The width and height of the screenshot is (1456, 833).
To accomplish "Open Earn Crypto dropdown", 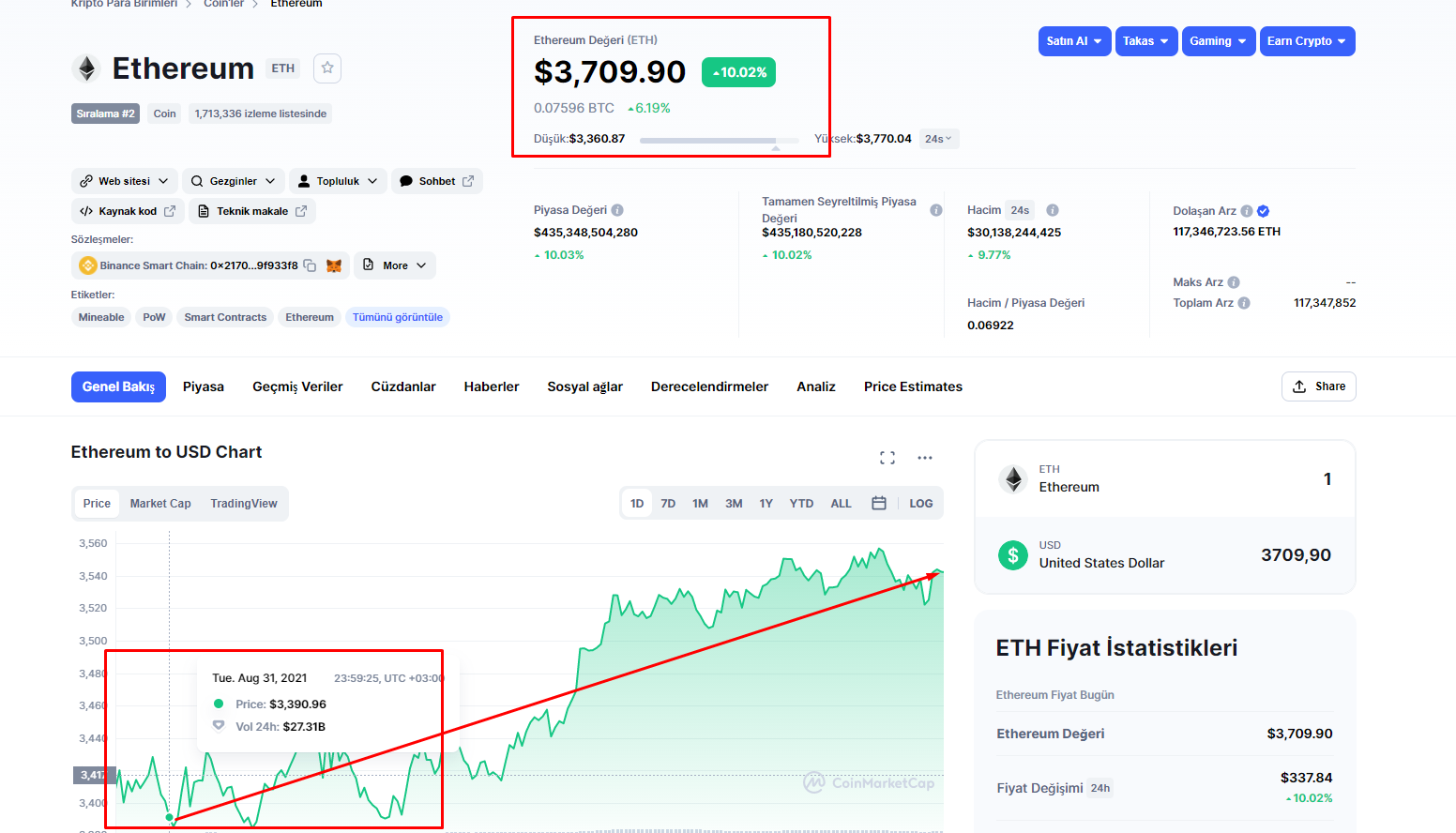I will pos(1308,41).
